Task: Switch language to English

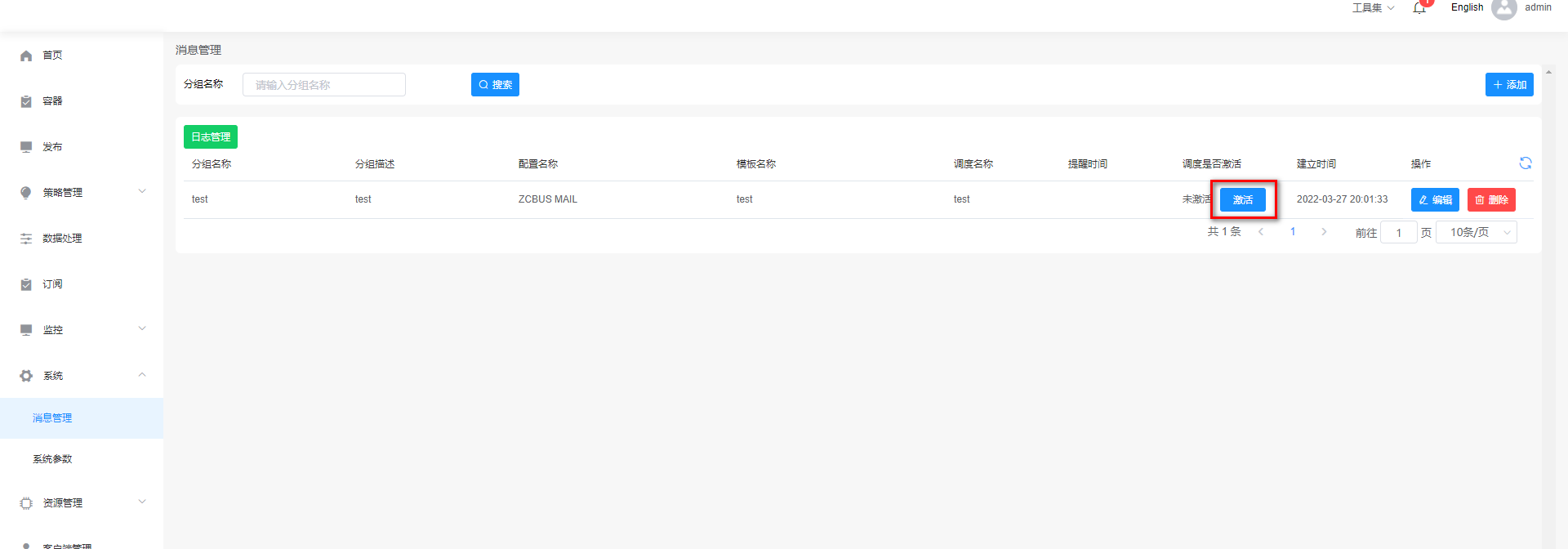Action: tap(1467, 7)
